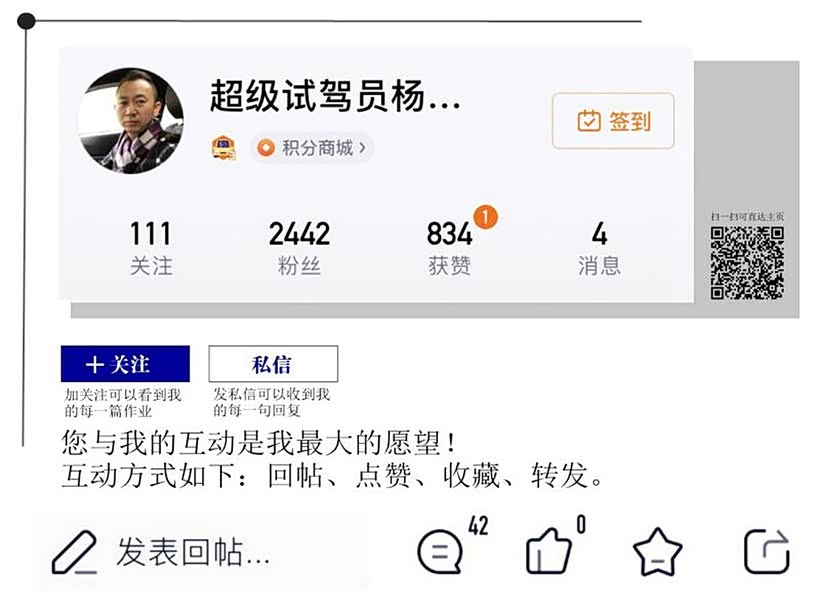Expand 积分商城 via its chevron arrow
820x615 pixels.
pyautogui.click(x=362, y=148)
